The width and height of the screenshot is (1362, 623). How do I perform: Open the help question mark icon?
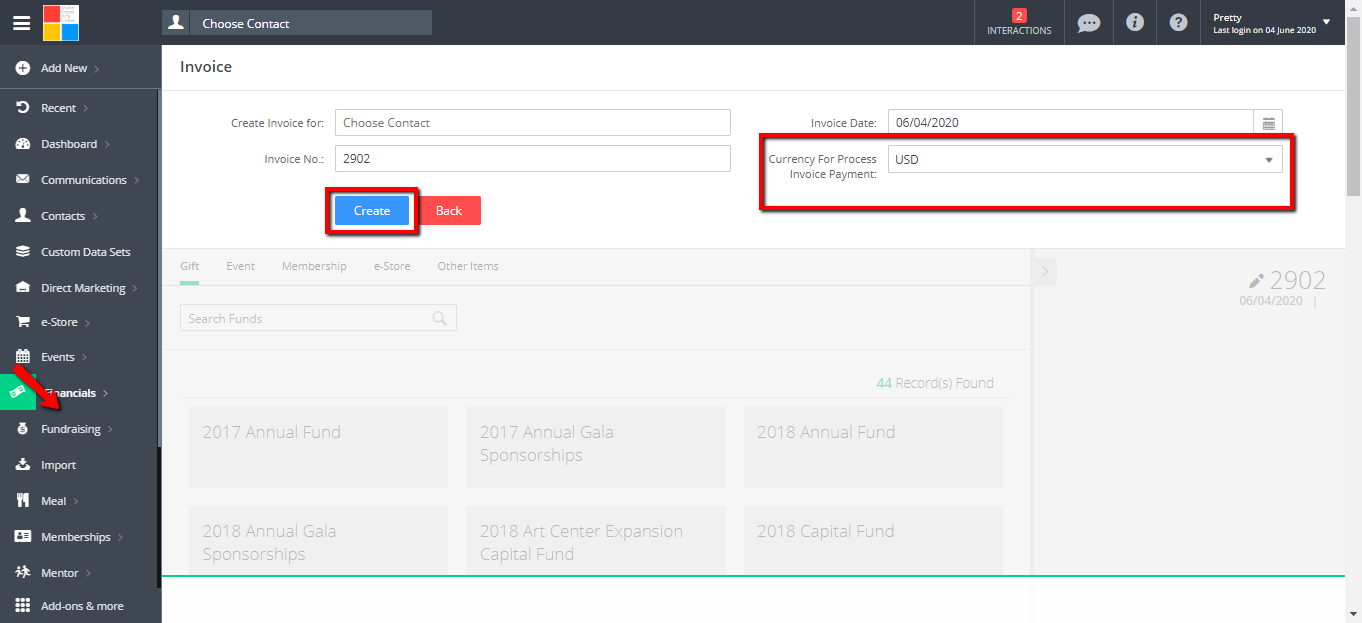coord(1178,22)
